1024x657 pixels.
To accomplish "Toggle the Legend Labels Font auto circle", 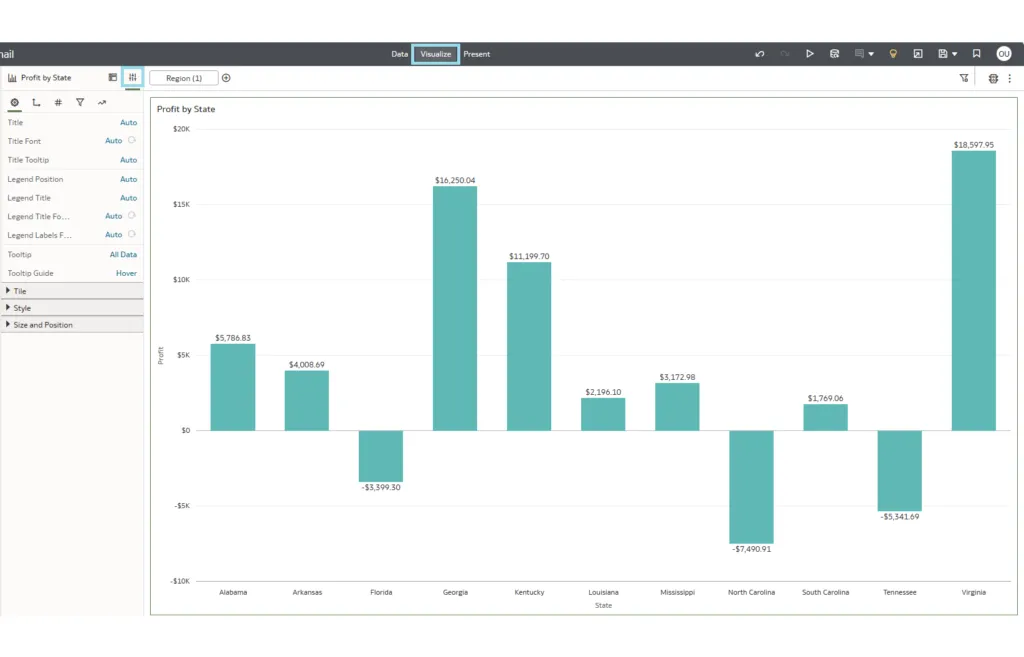I will tap(132, 235).
